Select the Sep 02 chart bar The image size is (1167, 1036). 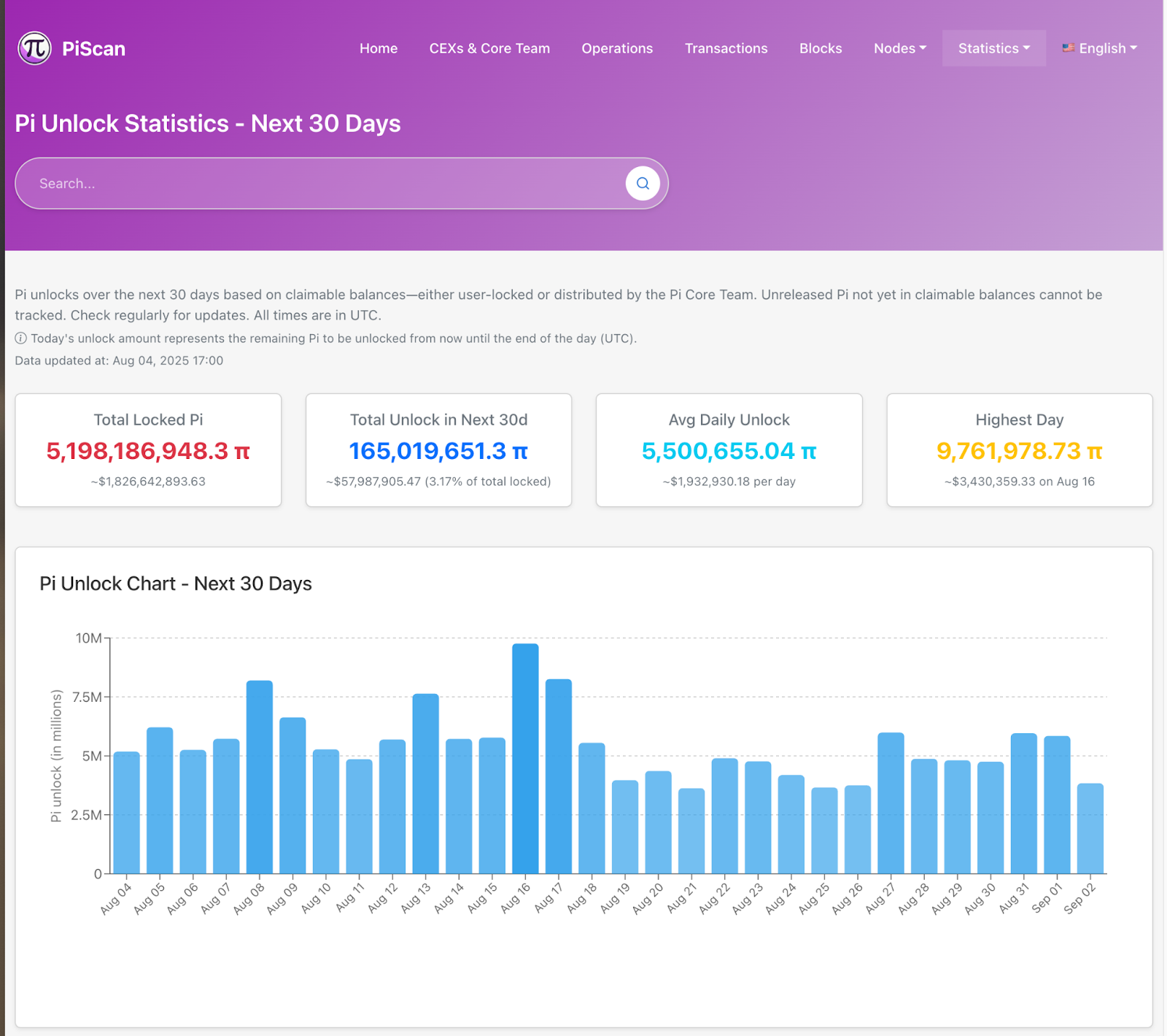[1090, 828]
